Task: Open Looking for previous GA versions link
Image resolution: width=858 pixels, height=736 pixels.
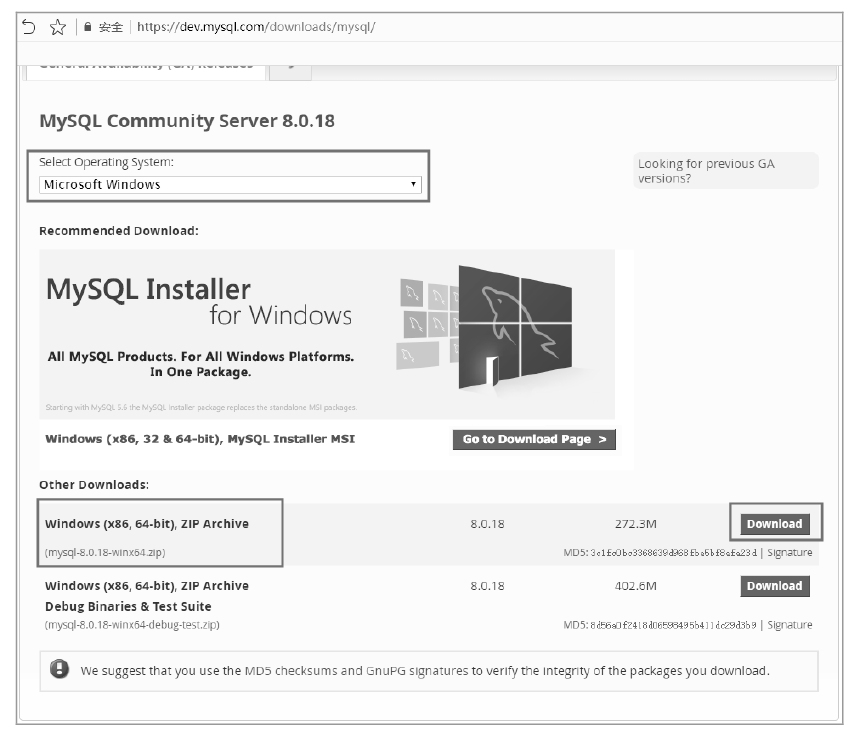Action: [706, 171]
